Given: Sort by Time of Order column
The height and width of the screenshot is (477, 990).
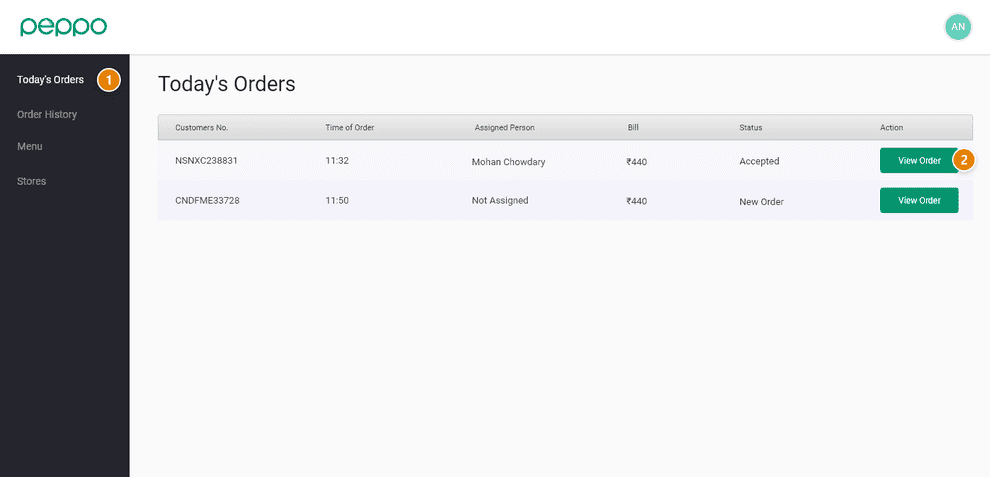Looking at the screenshot, I should 349,128.
